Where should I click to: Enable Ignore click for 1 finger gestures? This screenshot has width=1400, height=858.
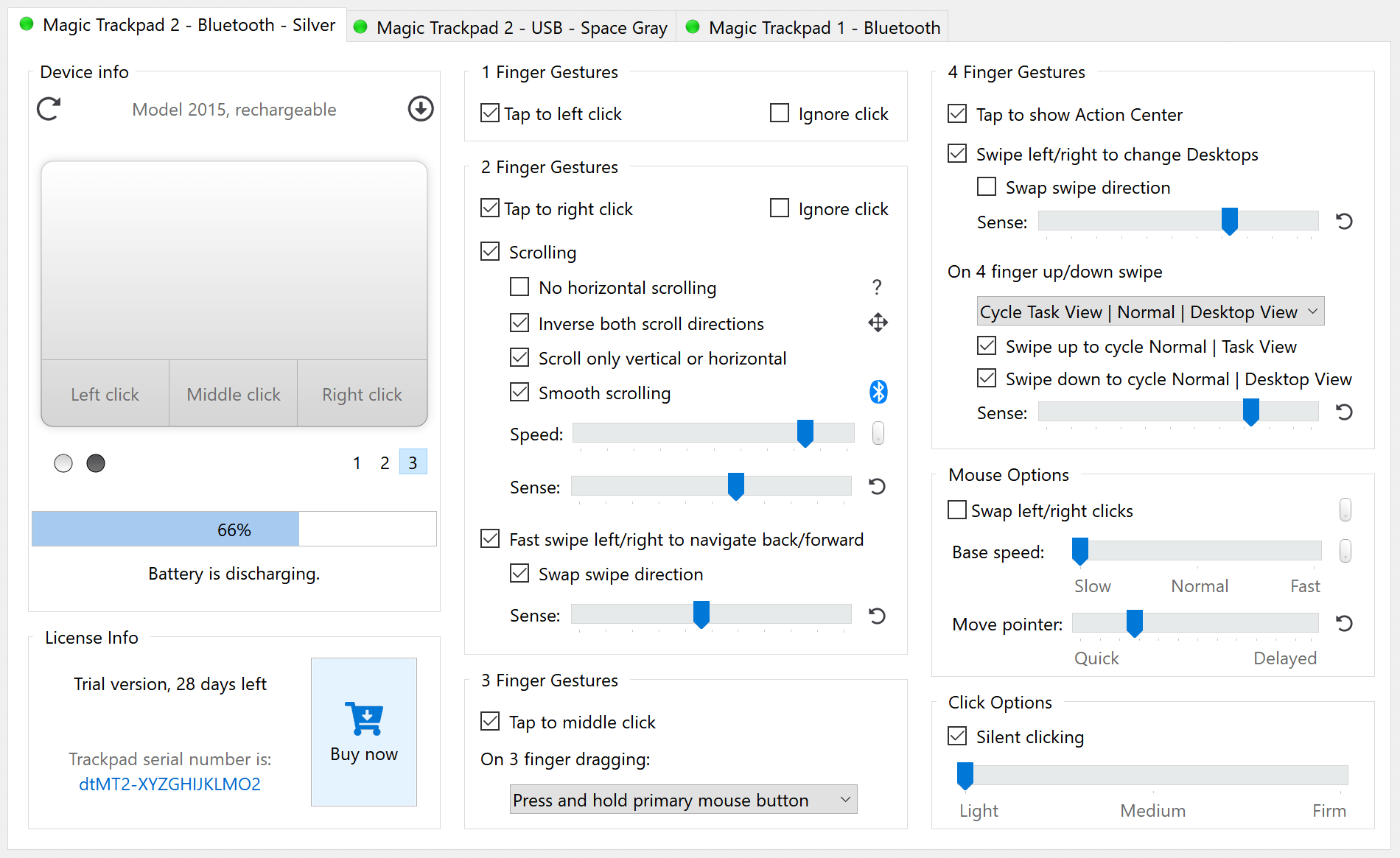780,113
